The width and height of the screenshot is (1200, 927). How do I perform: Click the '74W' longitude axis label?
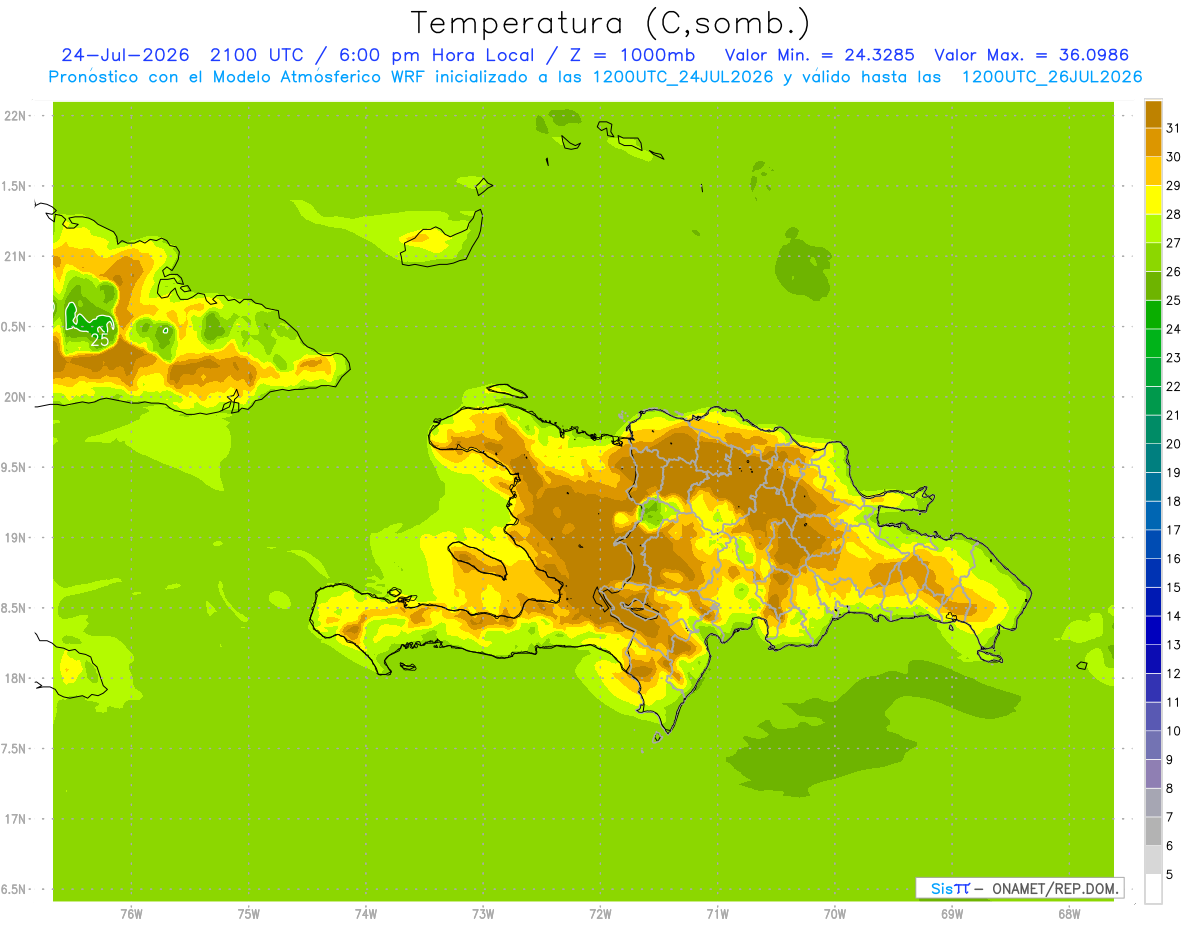click(366, 913)
